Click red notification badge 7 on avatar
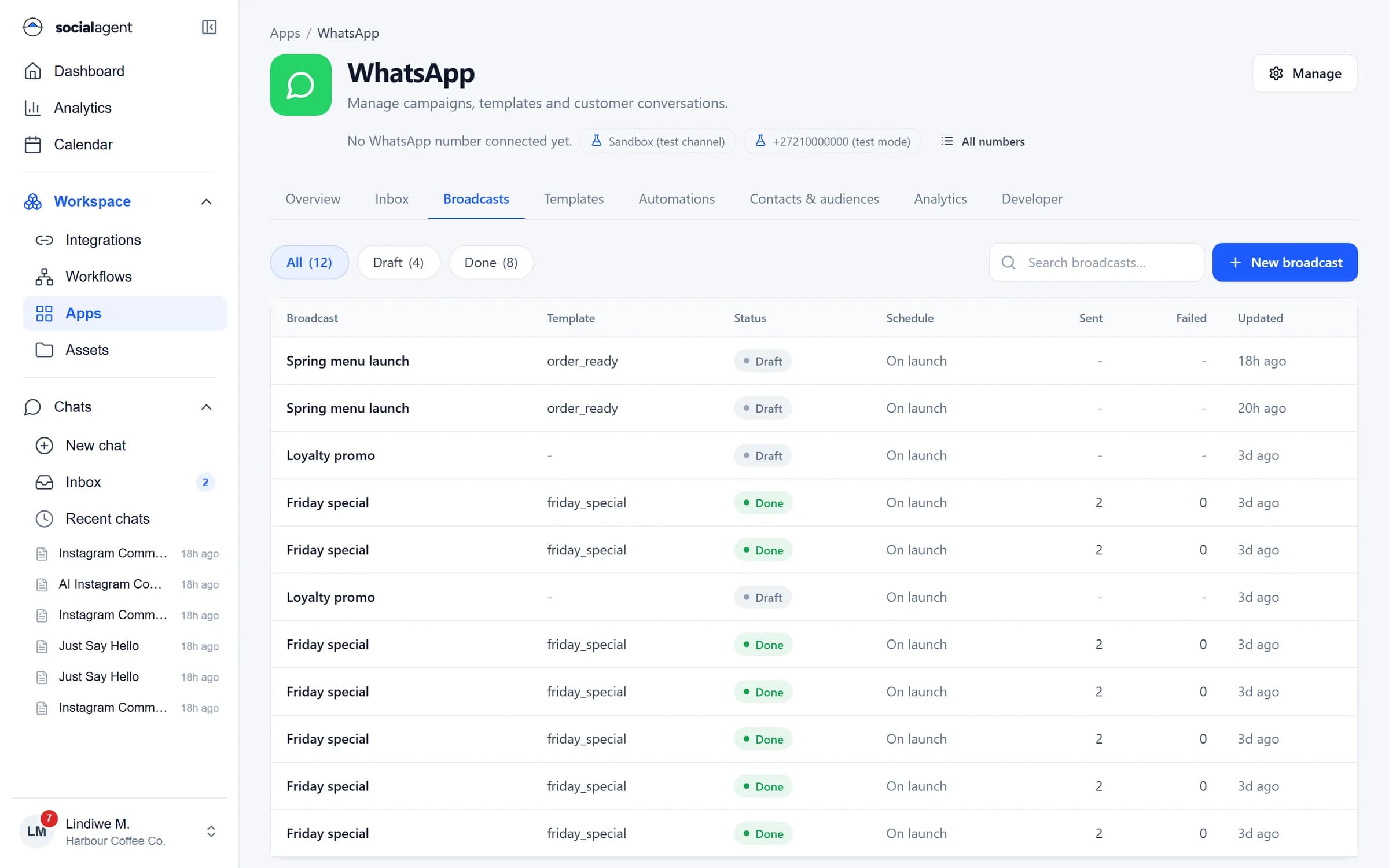Image resolution: width=1389 pixels, height=868 pixels. coord(49,818)
